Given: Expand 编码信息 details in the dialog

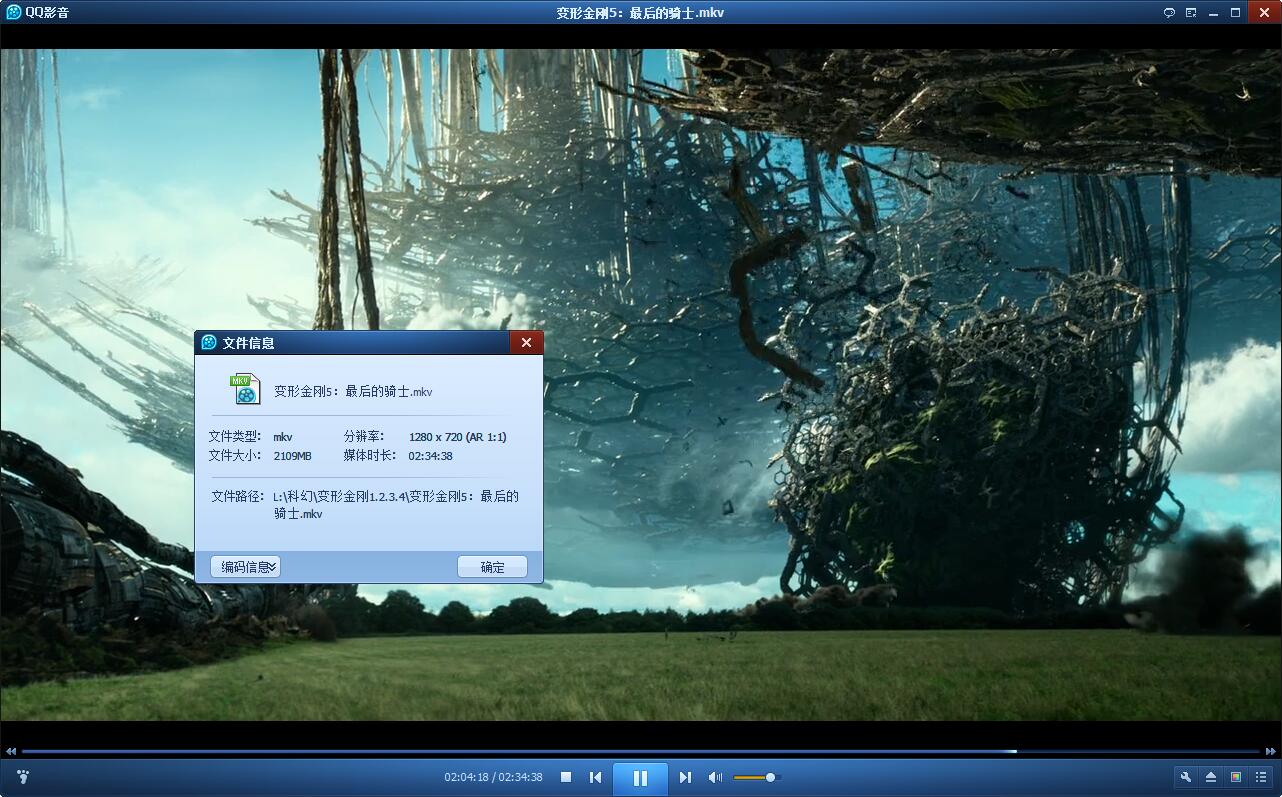Looking at the screenshot, I should pyautogui.click(x=246, y=567).
